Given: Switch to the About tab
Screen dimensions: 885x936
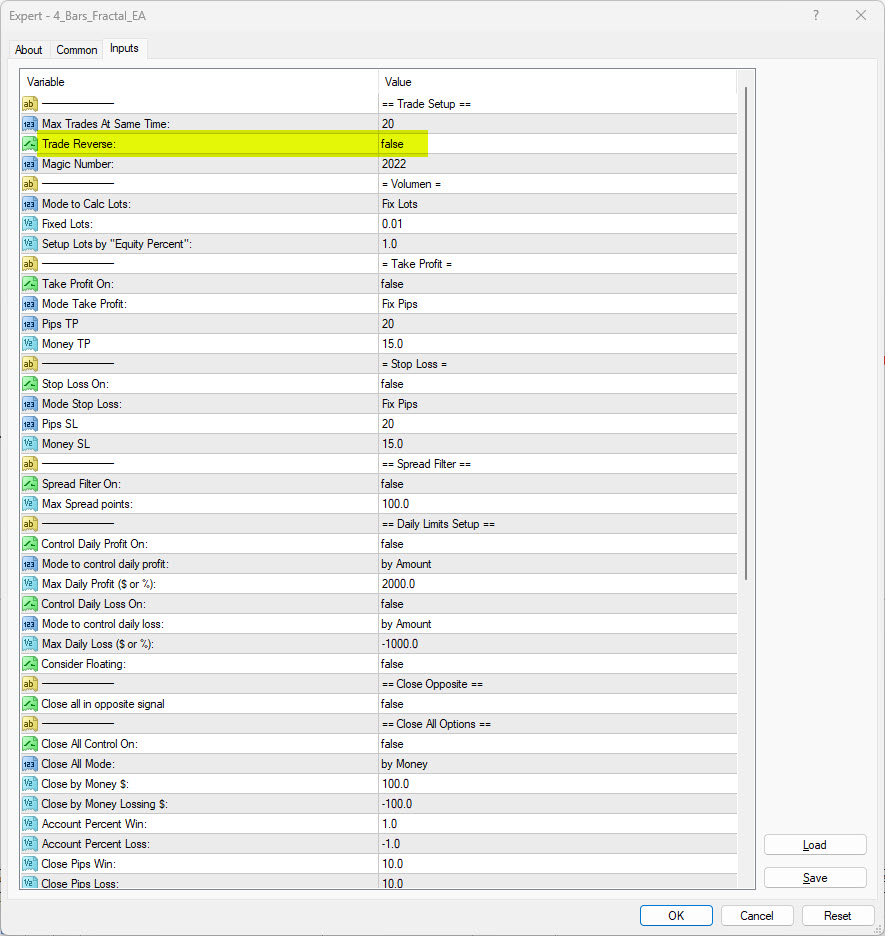Looking at the screenshot, I should coord(29,50).
